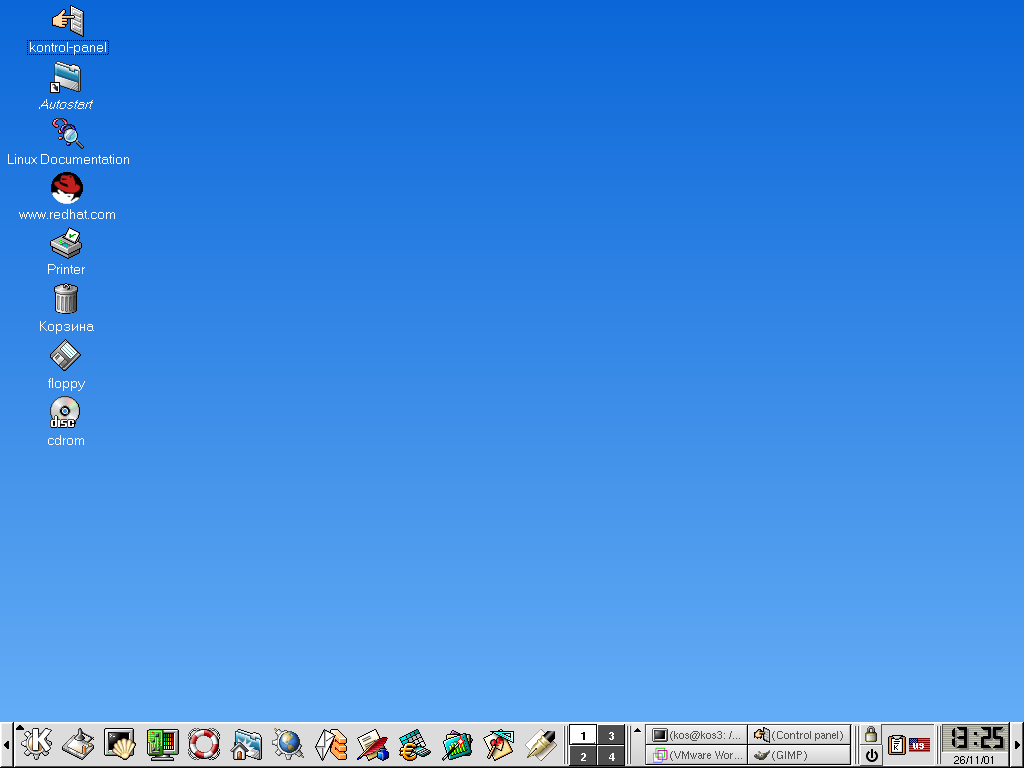
Task: Switch to virtual desktop 3
Action: pos(611,735)
